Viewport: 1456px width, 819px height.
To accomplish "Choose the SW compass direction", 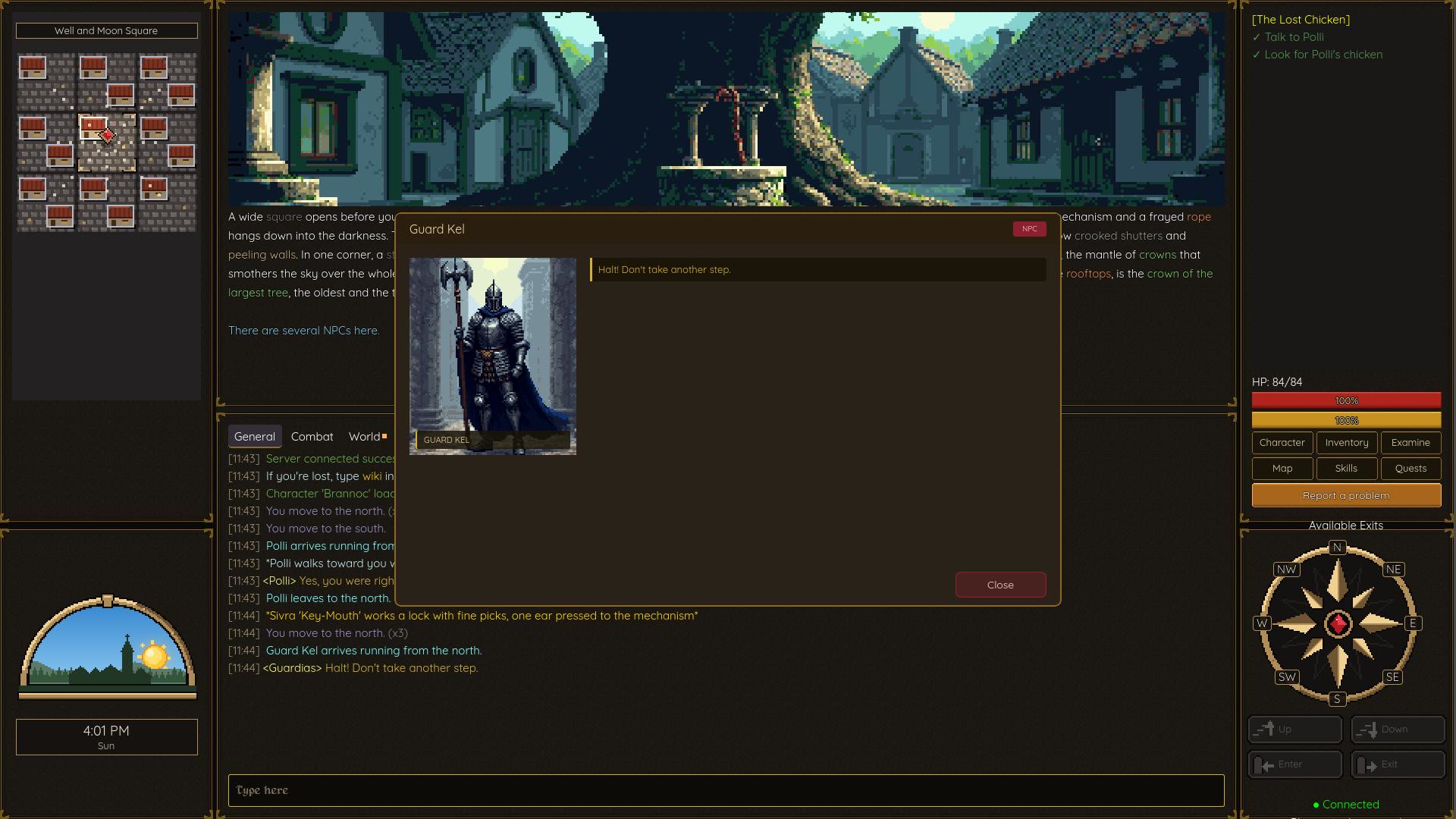I will click(1287, 677).
